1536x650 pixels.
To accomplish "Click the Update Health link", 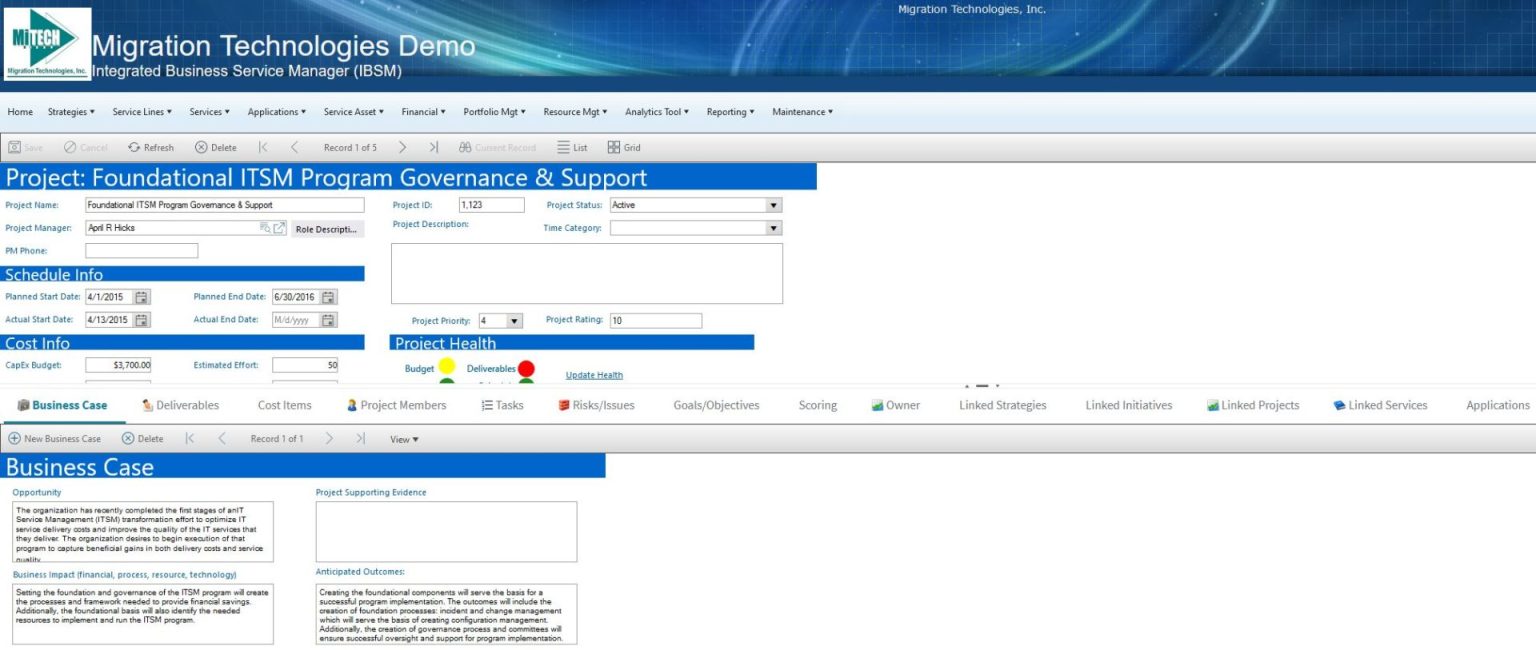I will [x=594, y=375].
